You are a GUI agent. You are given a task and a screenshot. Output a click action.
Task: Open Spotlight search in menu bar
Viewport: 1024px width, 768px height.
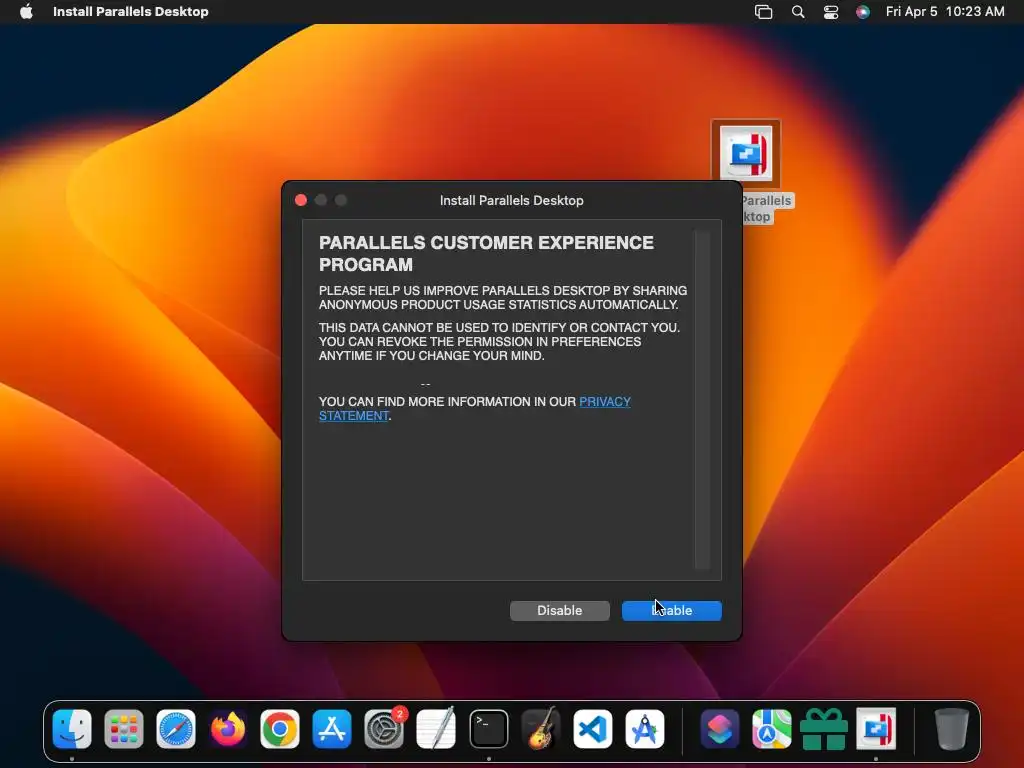point(798,12)
